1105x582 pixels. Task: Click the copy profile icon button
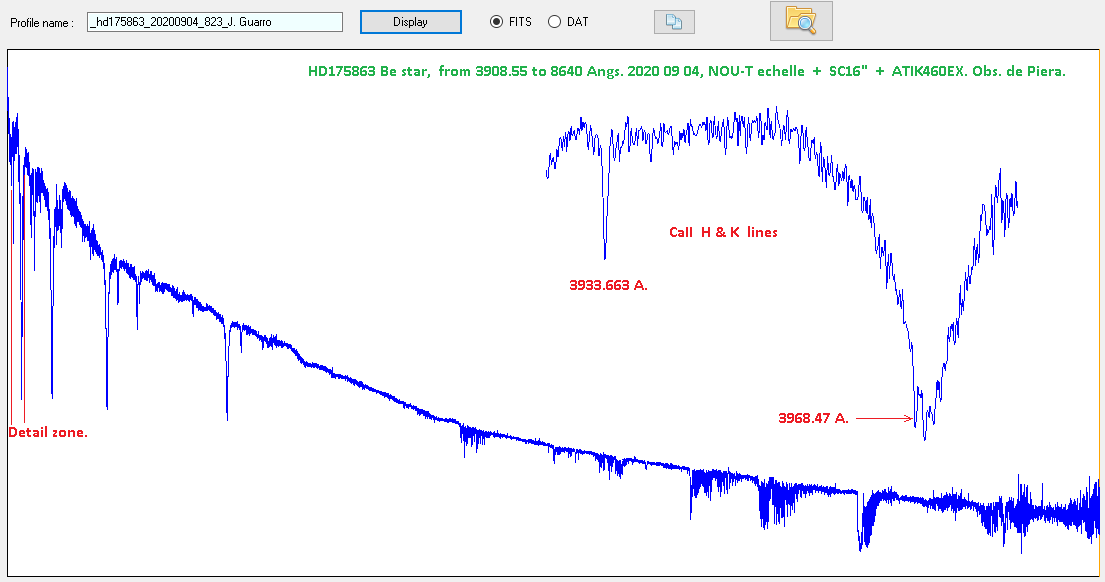coord(674,22)
